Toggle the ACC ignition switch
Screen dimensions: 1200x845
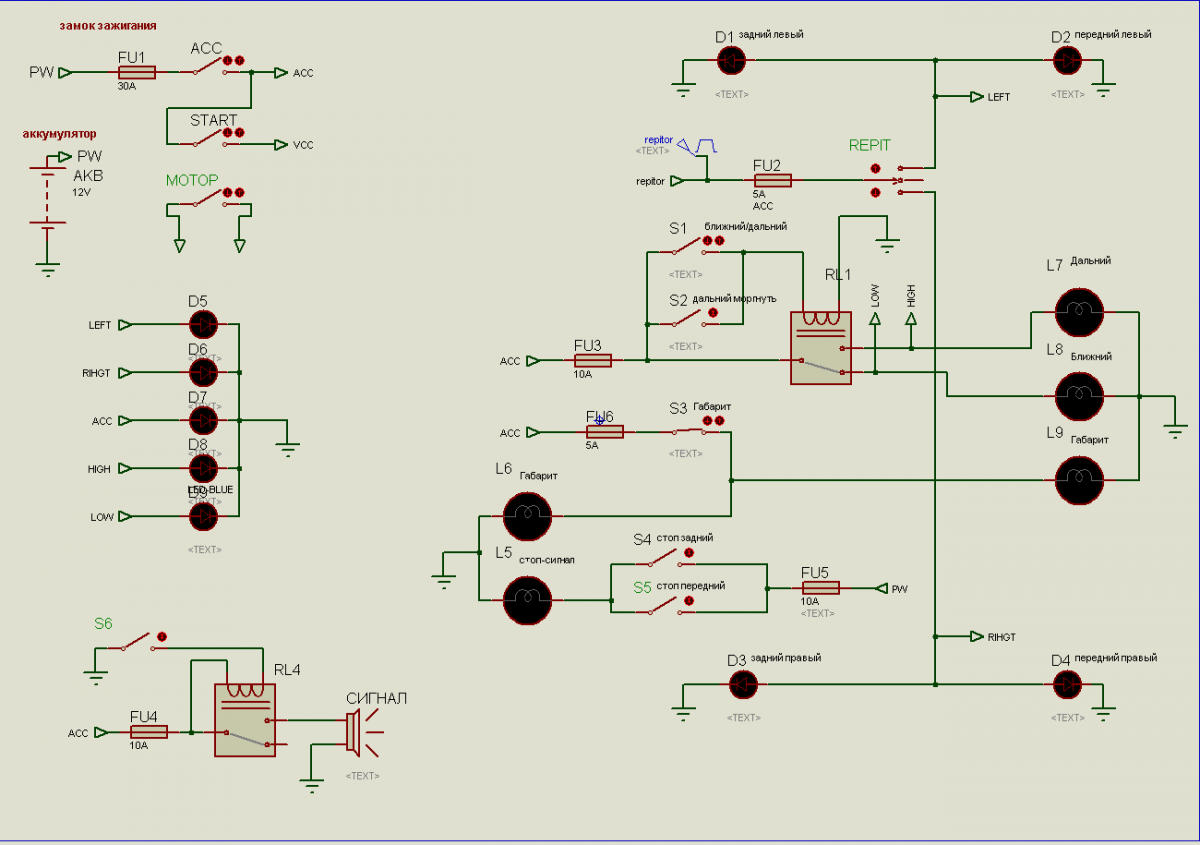click(207, 67)
